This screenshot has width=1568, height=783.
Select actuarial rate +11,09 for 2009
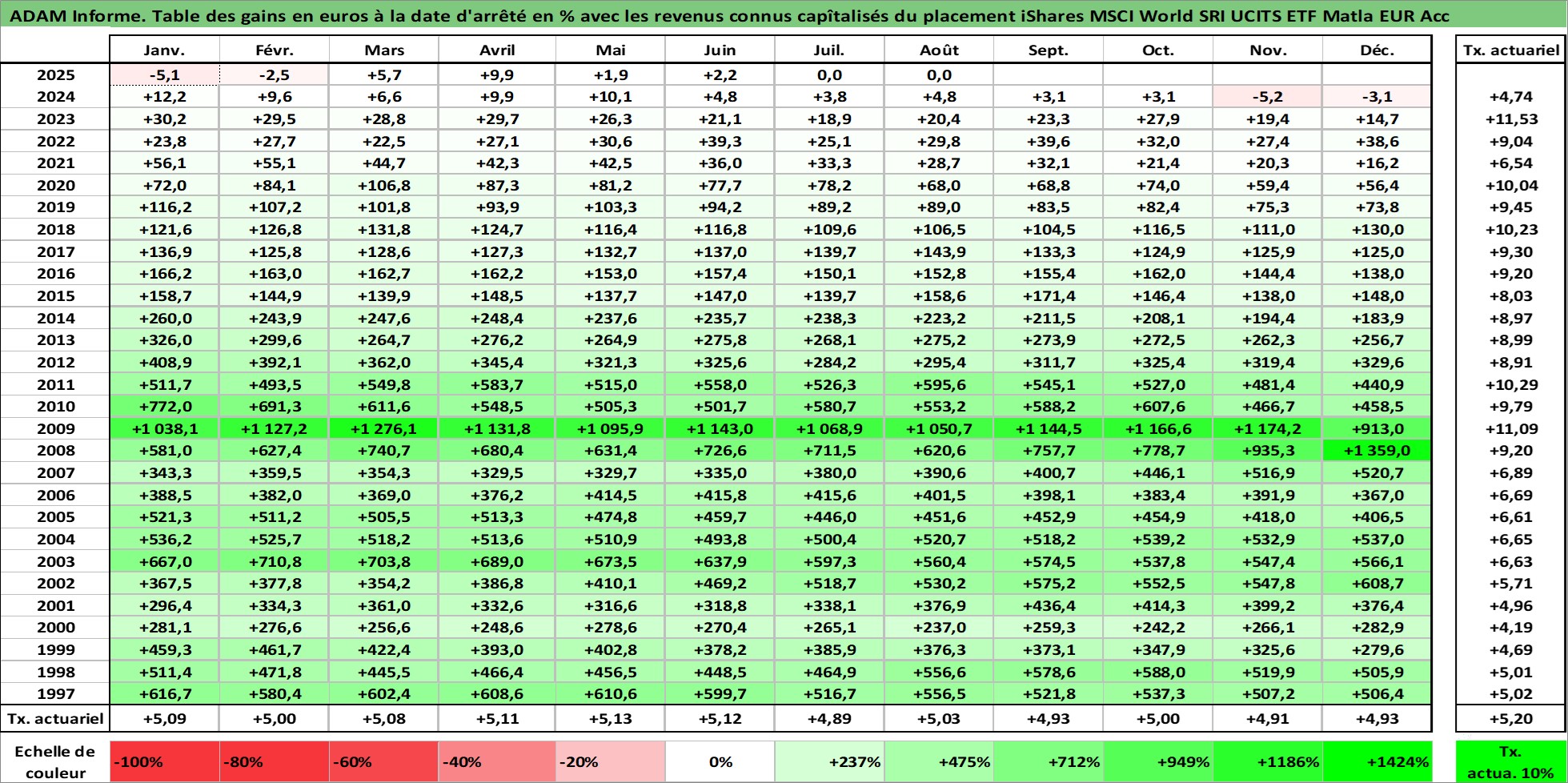coord(1511,428)
